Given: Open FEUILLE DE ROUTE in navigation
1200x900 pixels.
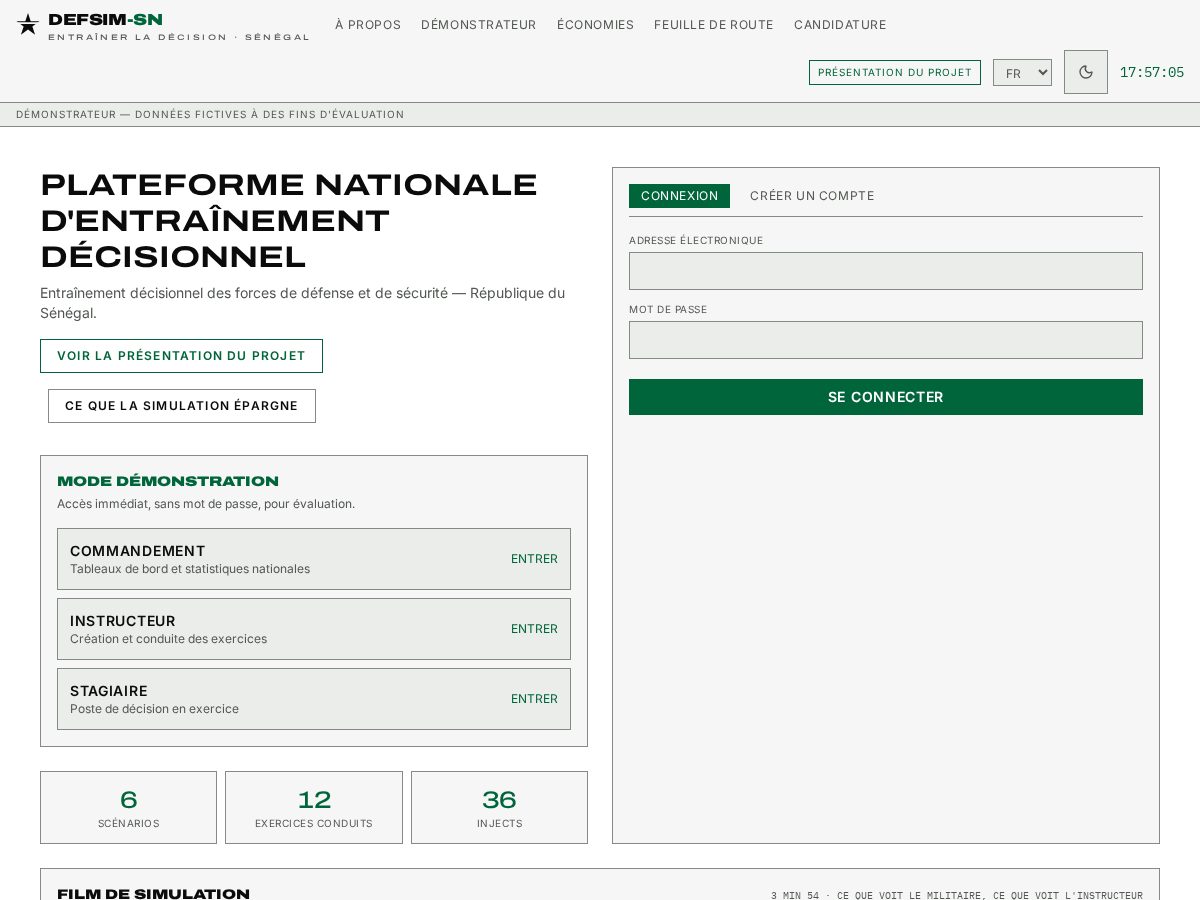Looking at the screenshot, I should 714,25.
